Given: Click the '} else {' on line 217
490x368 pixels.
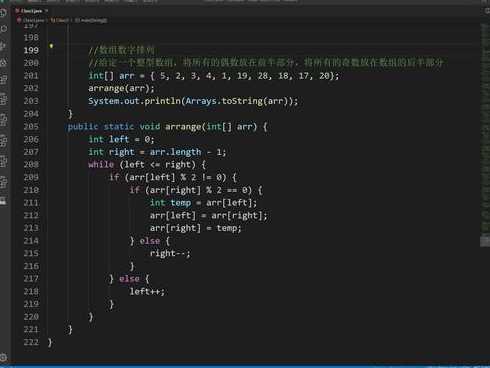Looking at the screenshot, I should click(x=129, y=279).
